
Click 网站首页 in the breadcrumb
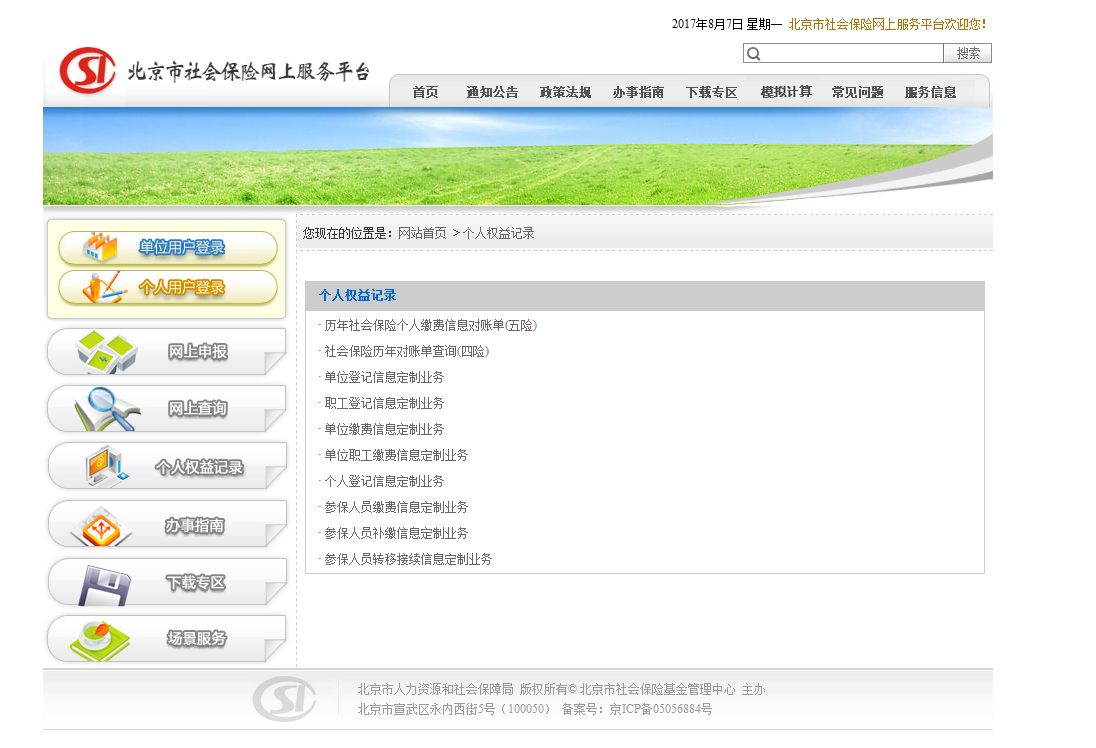(x=422, y=233)
